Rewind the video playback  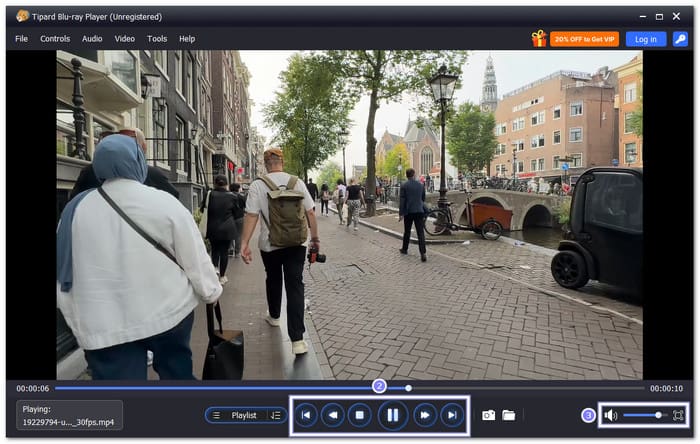click(x=333, y=415)
